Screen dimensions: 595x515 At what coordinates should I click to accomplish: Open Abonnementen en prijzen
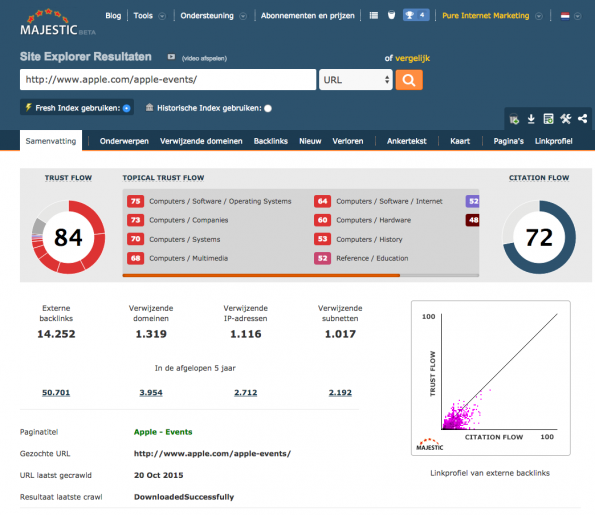(x=308, y=16)
